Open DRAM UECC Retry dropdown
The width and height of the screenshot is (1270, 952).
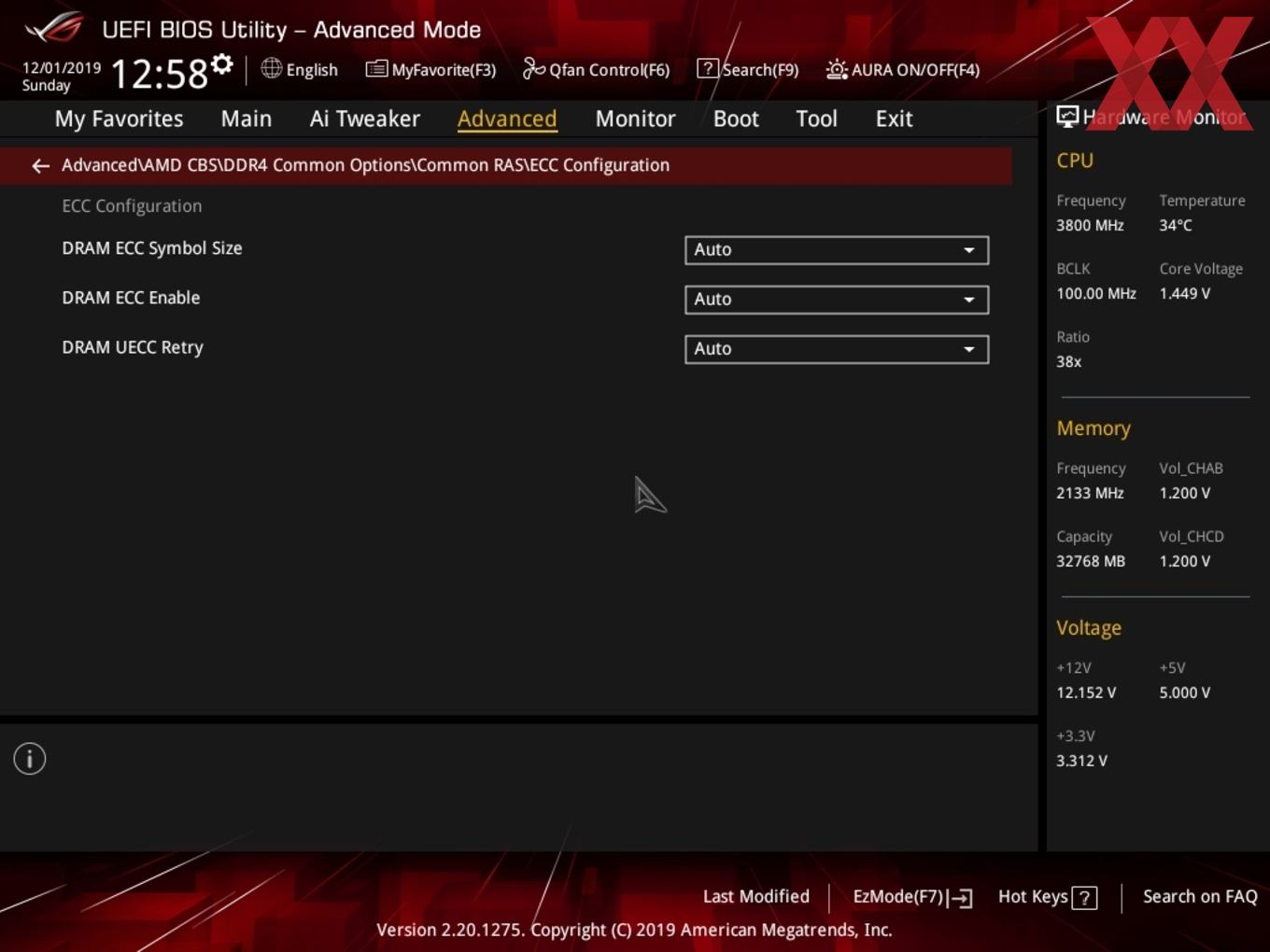(x=837, y=349)
